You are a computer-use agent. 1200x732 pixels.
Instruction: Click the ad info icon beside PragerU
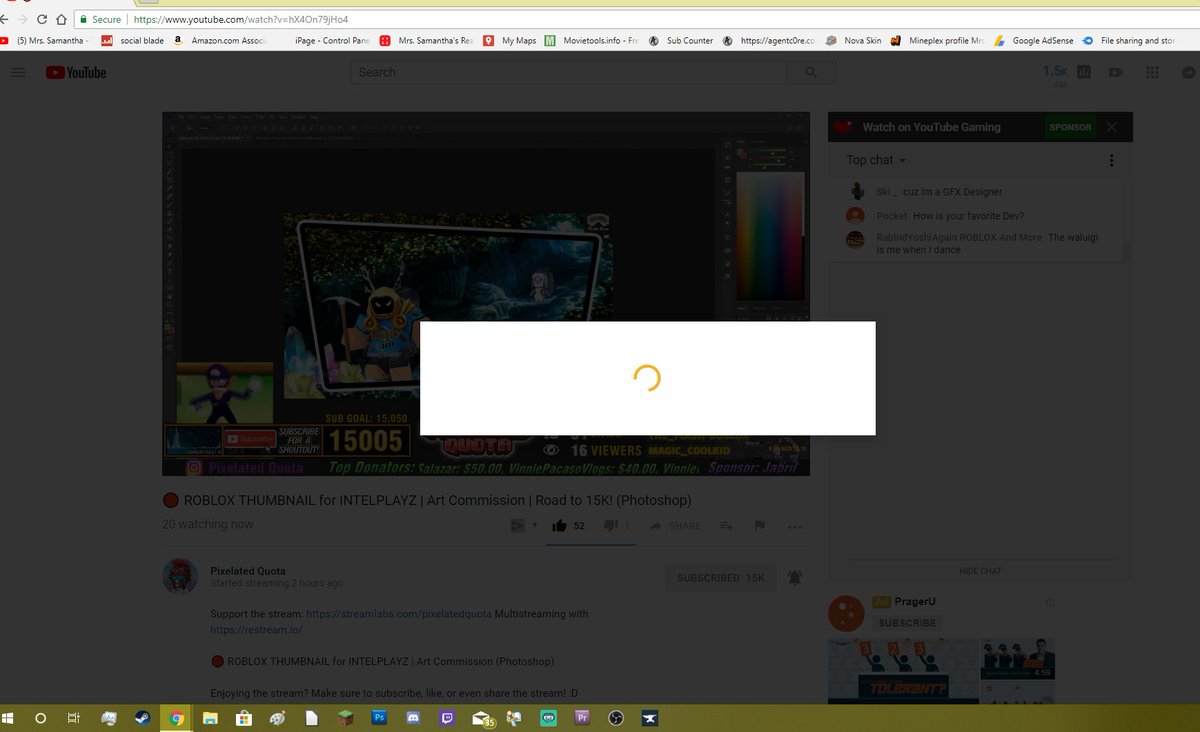(1050, 603)
